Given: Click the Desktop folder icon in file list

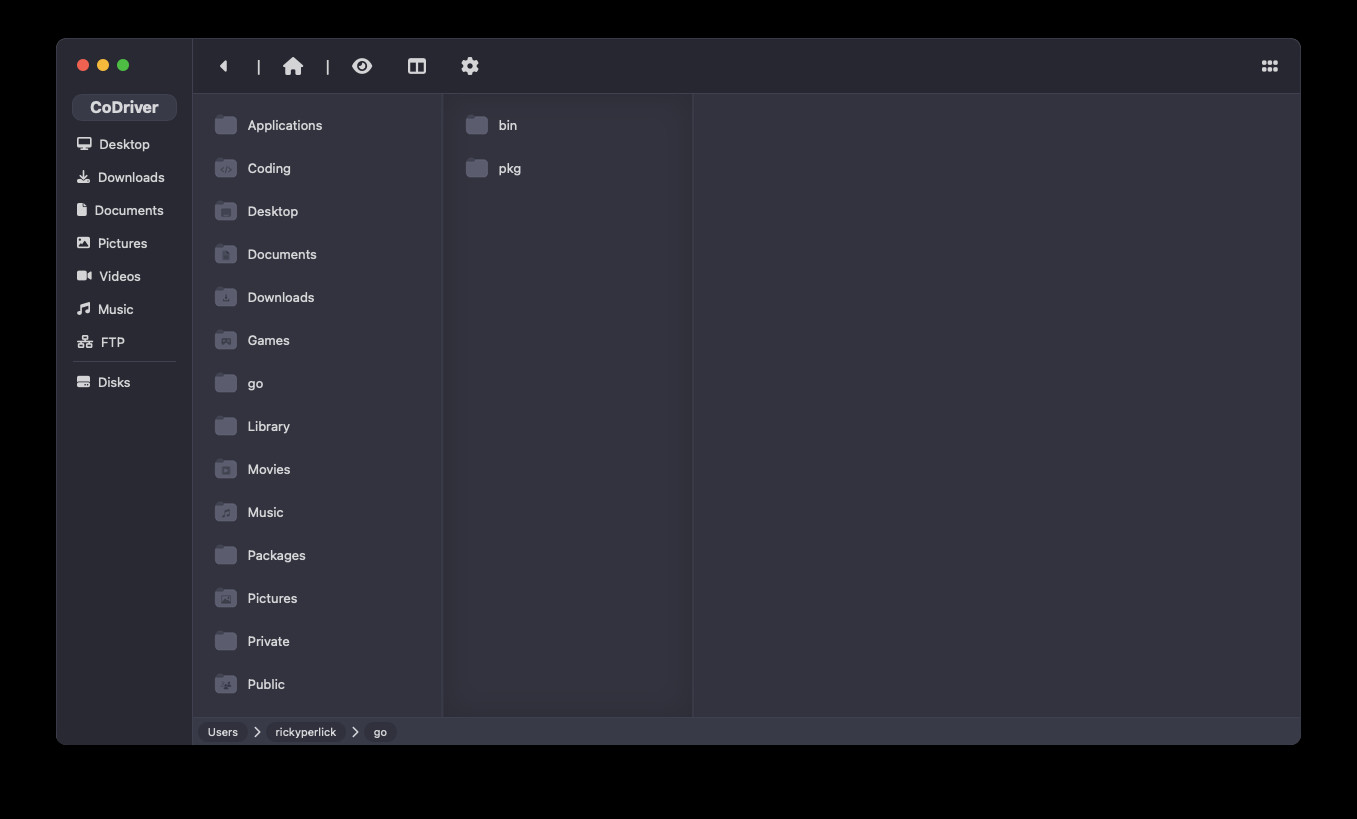Looking at the screenshot, I should (x=226, y=211).
